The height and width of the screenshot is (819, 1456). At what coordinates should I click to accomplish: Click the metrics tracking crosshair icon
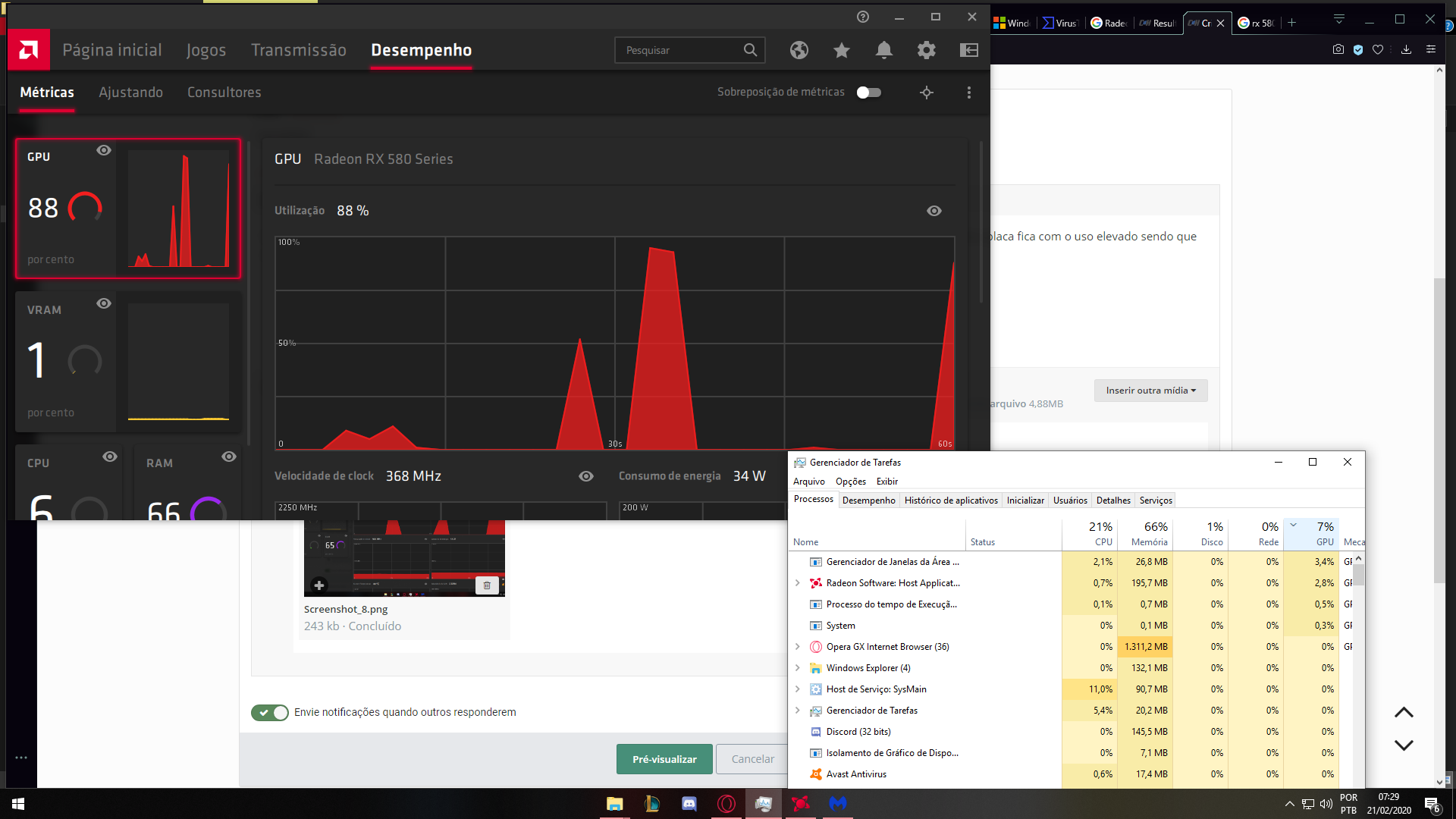pyautogui.click(x=926, y=93)
